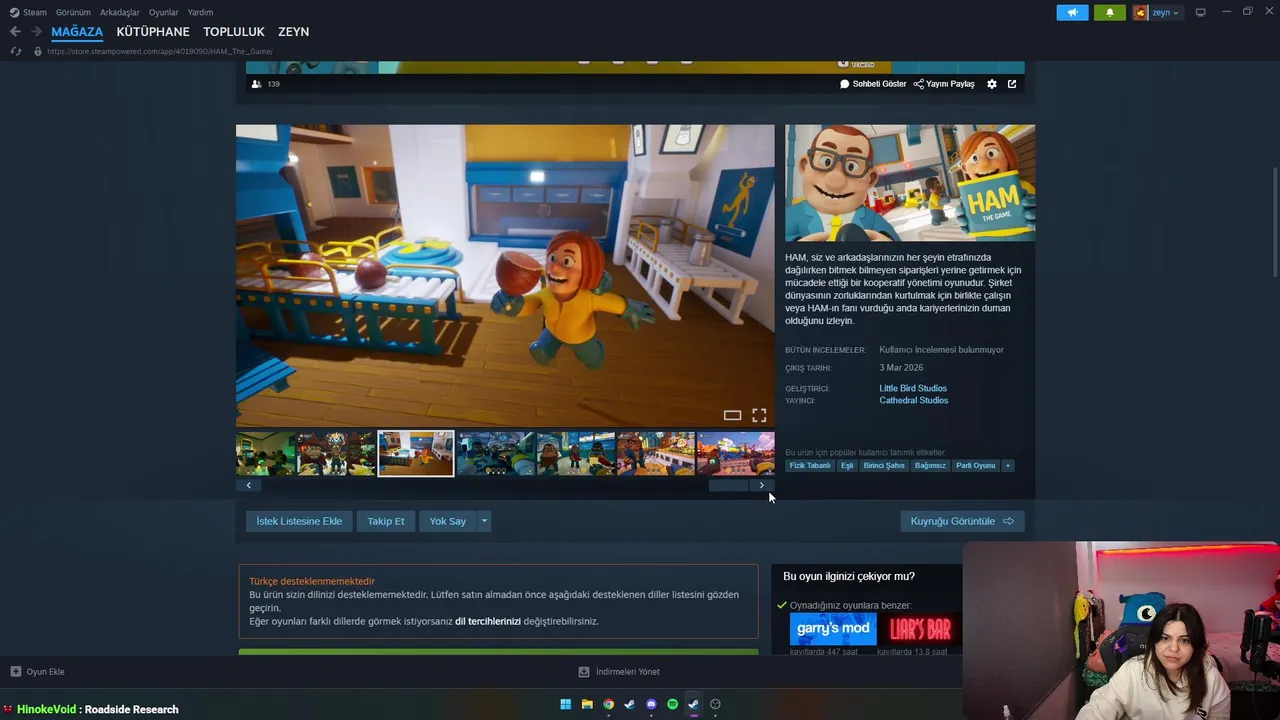Open Discord from the taskbar

(651, 704)
